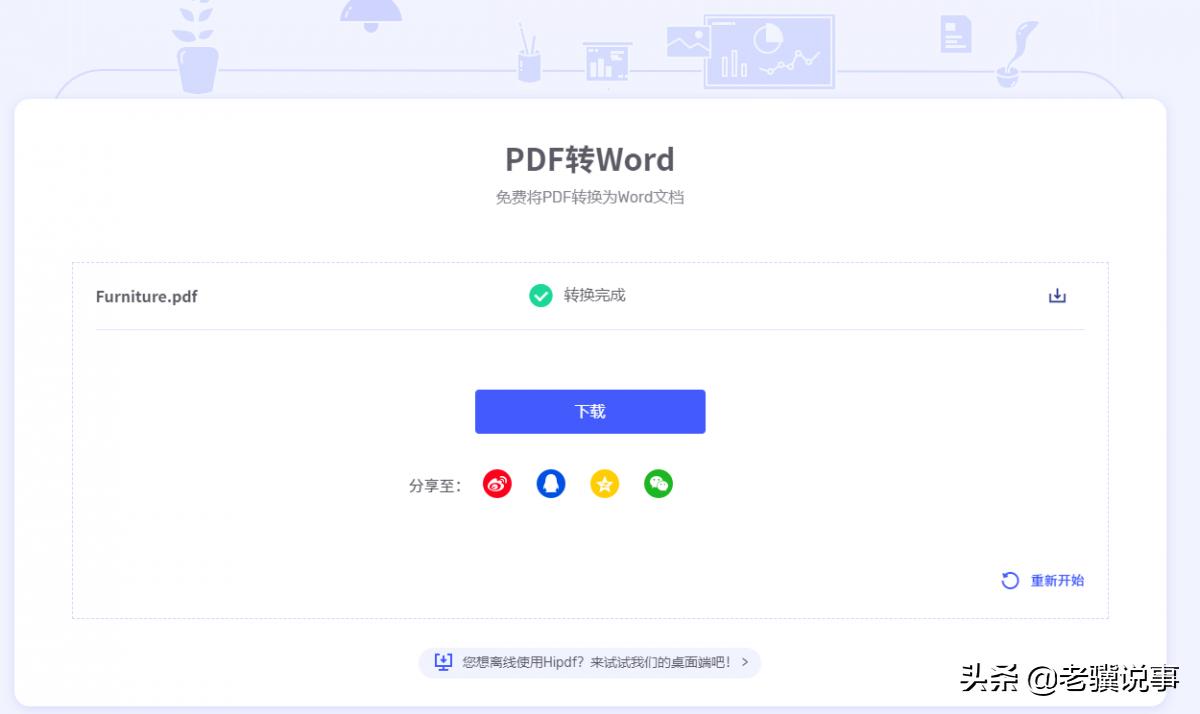Image resolution: width=1200 pixels, height=714 pixels.
Task: Click the green checkmark conversion status icon
Action: coord(540,296)
